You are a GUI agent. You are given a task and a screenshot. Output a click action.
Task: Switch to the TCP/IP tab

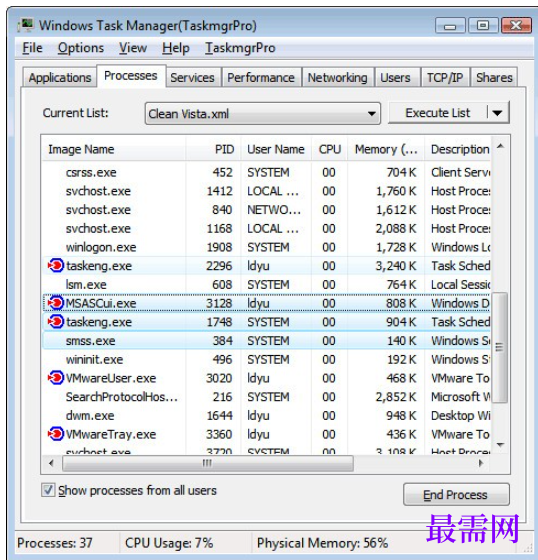(445, 78)
